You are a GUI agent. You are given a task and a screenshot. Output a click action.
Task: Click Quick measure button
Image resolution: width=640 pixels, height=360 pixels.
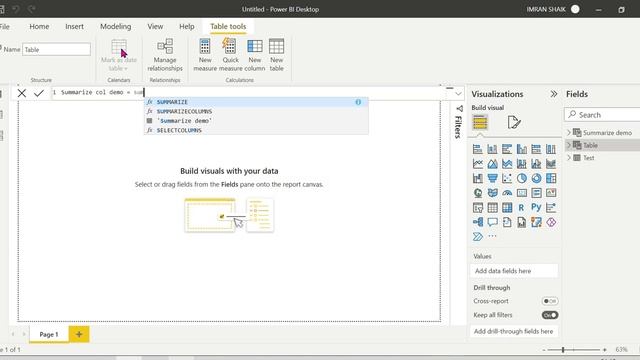(230, 56)
